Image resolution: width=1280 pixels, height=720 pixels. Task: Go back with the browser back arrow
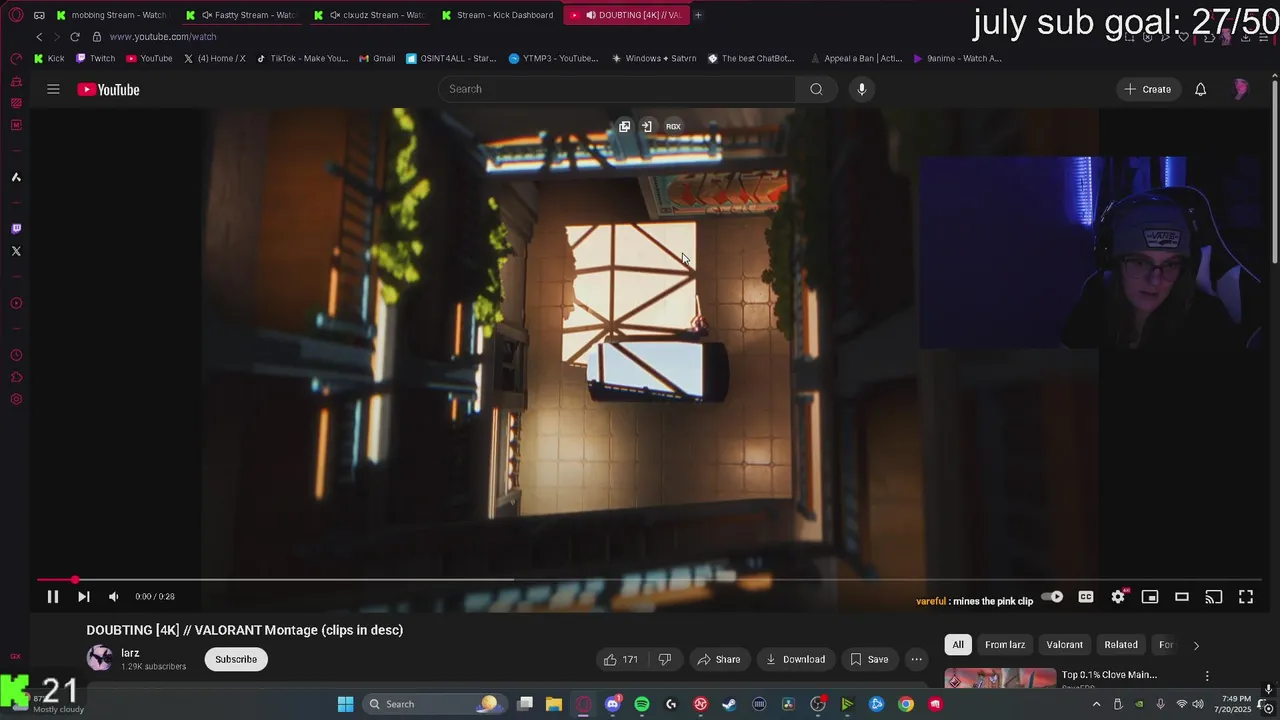point(39,37)
